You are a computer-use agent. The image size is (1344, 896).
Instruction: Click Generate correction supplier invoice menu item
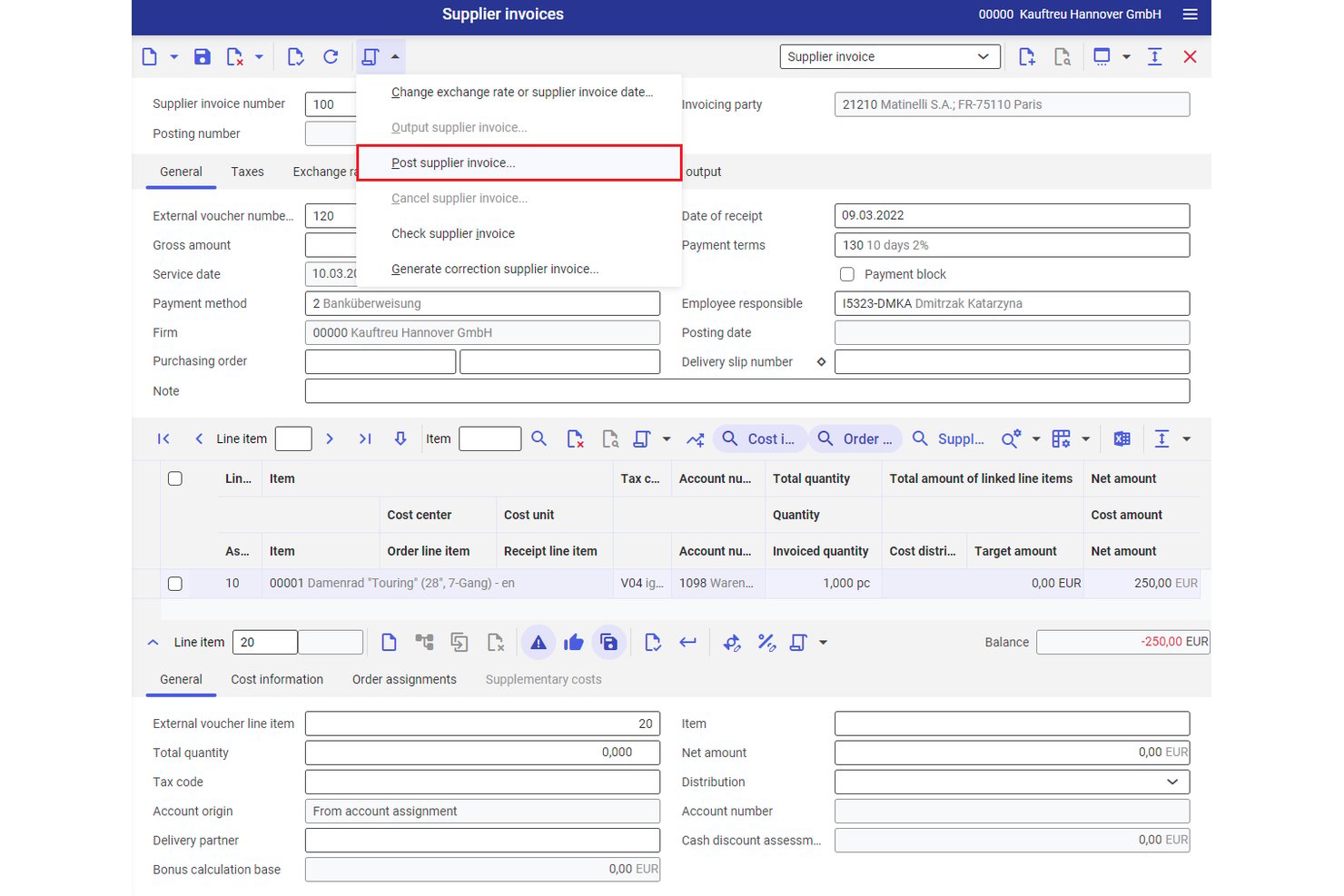[519, 270]
